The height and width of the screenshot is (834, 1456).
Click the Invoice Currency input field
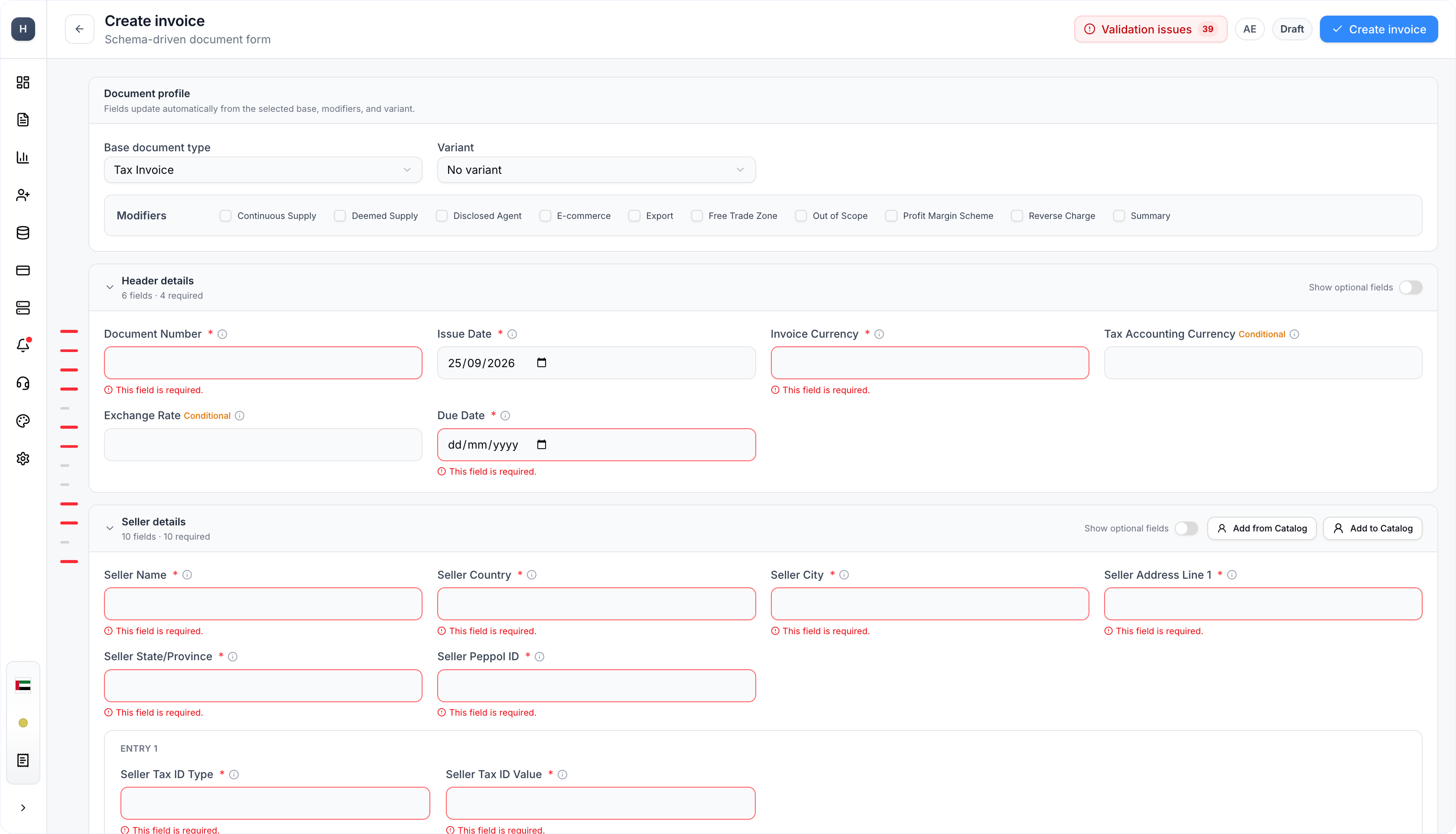tap(929, 362)
